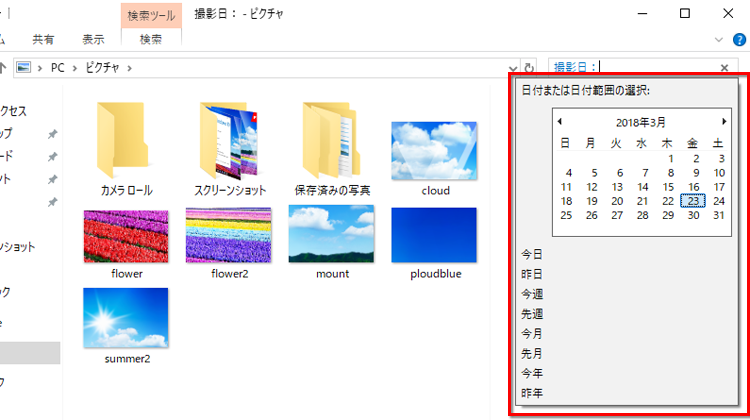
Task: Go to previous month in calendar
Action: [x=560, y=122]
